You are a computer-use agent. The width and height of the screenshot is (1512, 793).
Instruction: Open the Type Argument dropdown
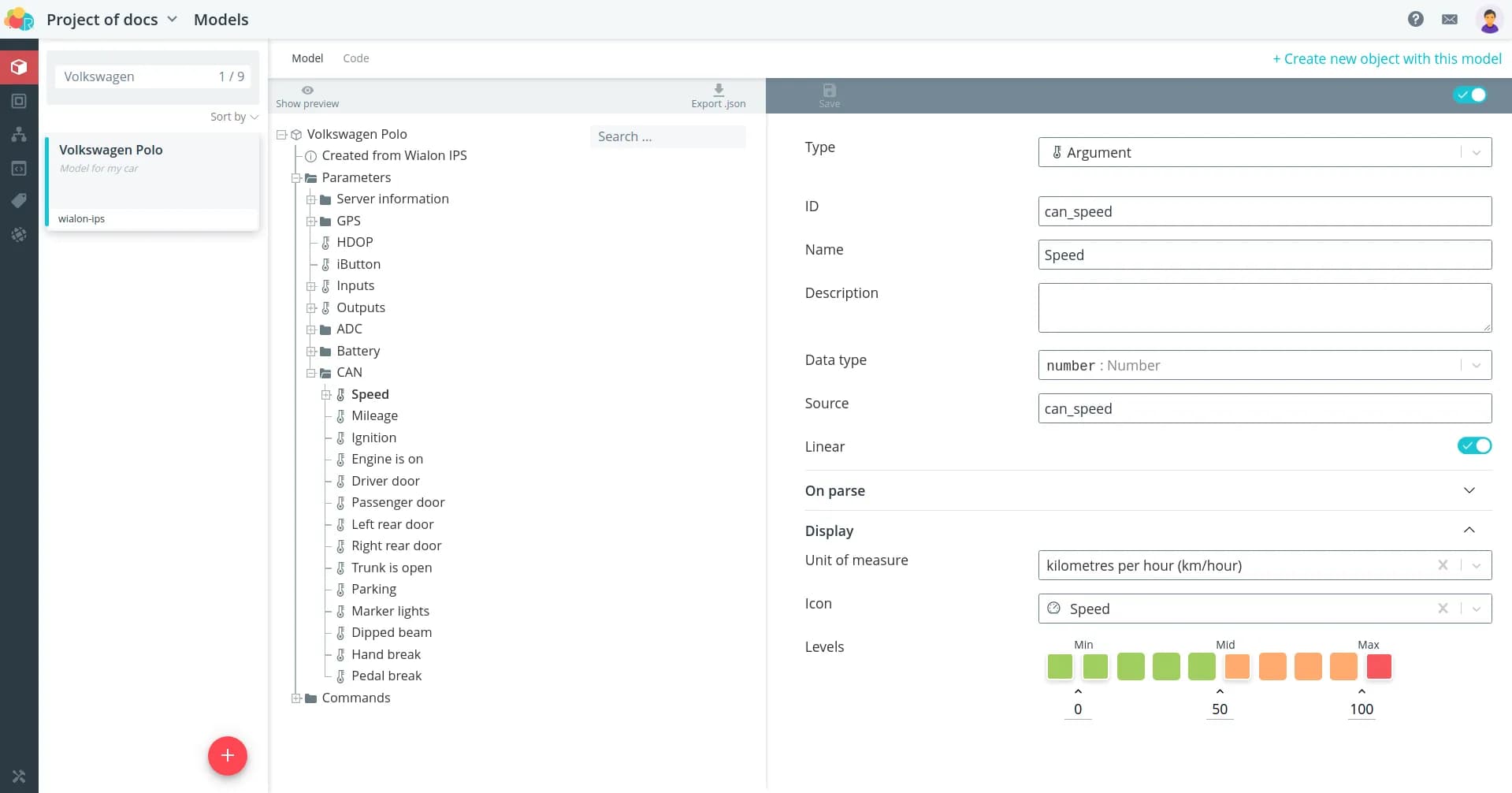(x=1264, y=152)
